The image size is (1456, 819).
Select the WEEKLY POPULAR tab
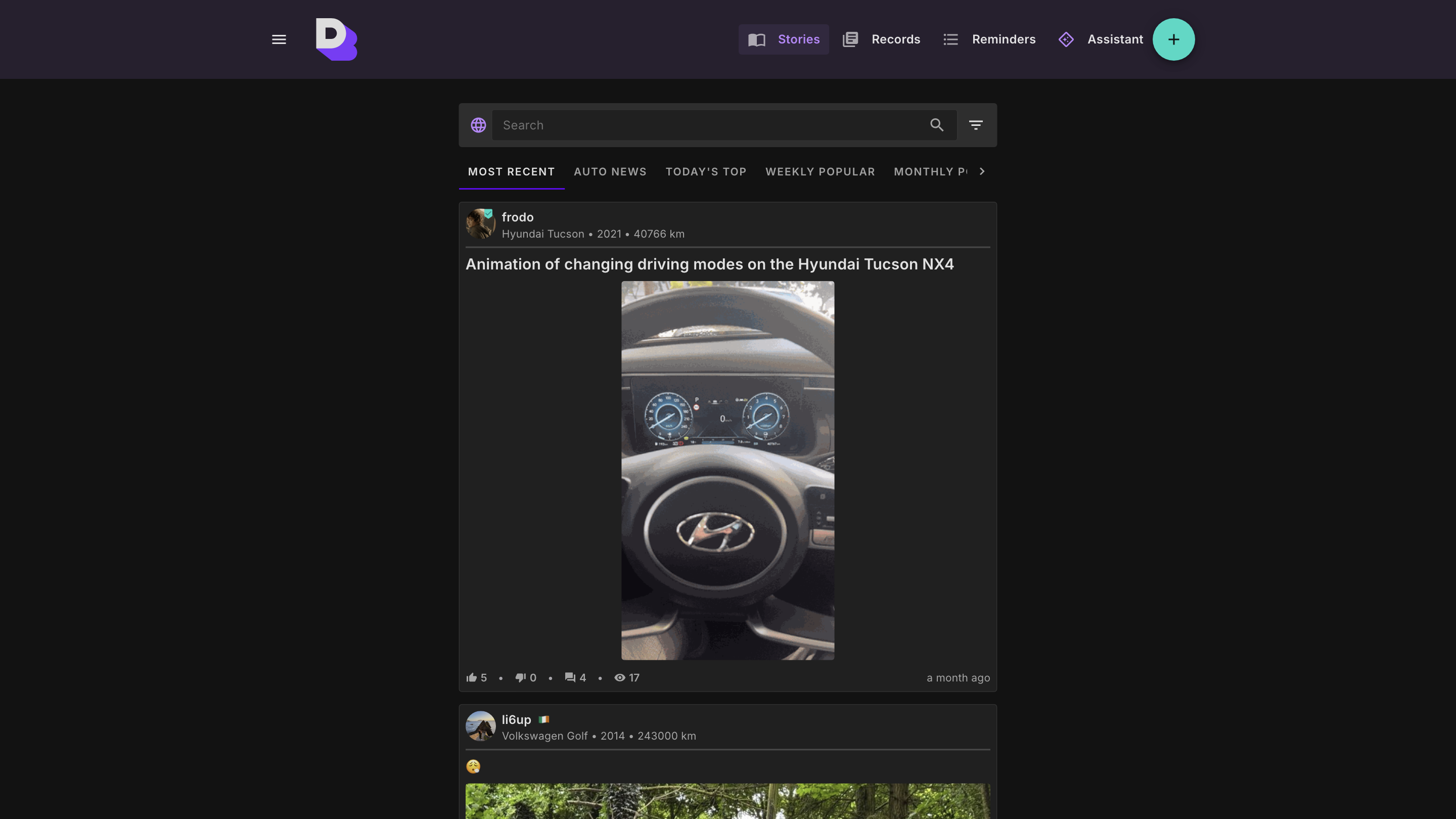[820, 171]
